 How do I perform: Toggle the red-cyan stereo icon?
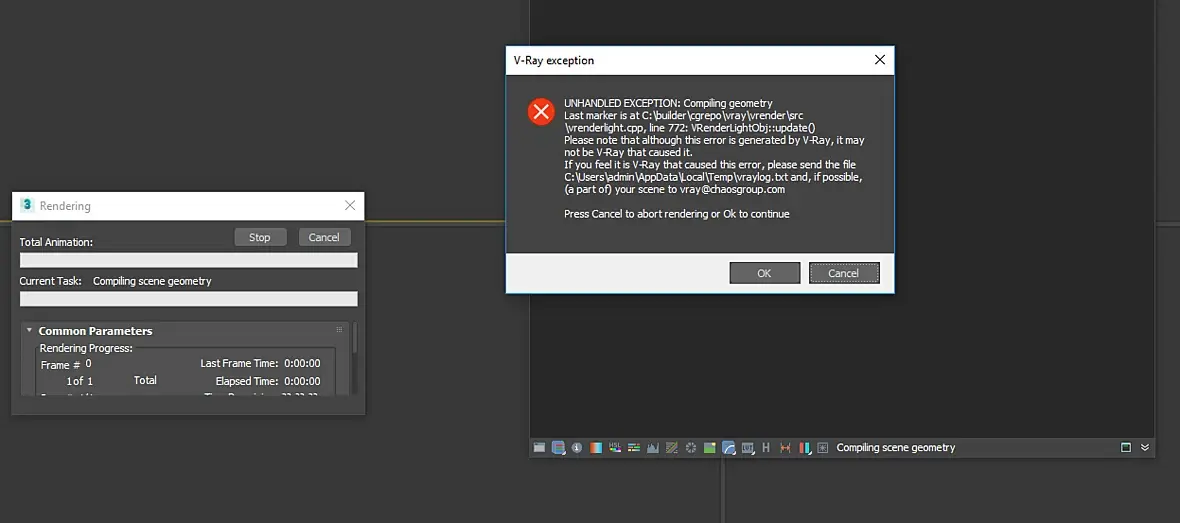(805, 447)
